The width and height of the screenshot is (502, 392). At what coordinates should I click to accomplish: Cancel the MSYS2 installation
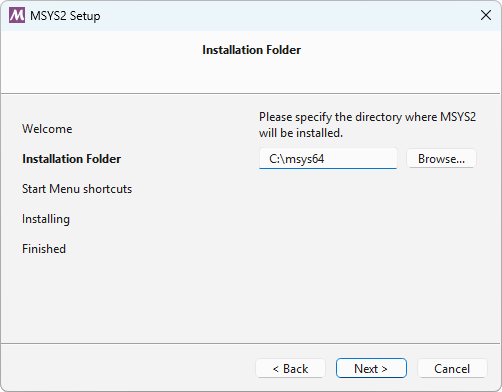[x=452, y=368]
